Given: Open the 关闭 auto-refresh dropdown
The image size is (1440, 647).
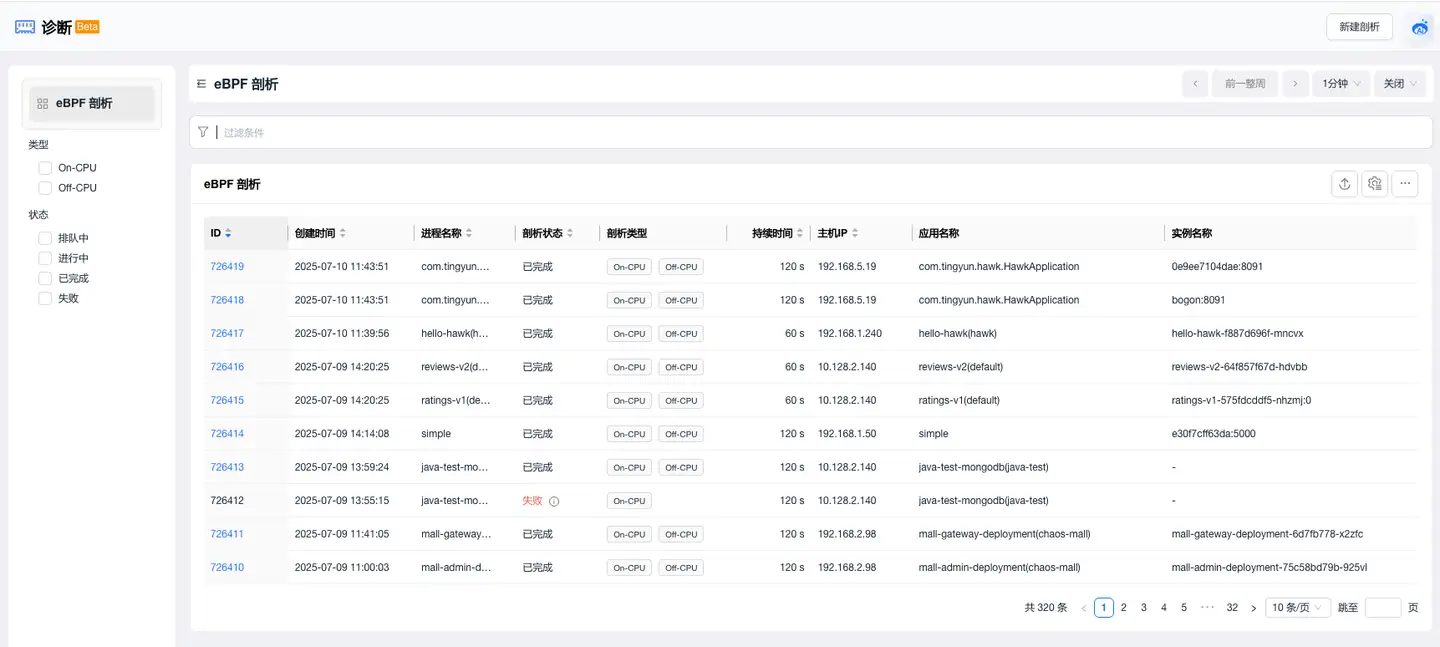Looking at the screenshot, I should click(1400, 84).
